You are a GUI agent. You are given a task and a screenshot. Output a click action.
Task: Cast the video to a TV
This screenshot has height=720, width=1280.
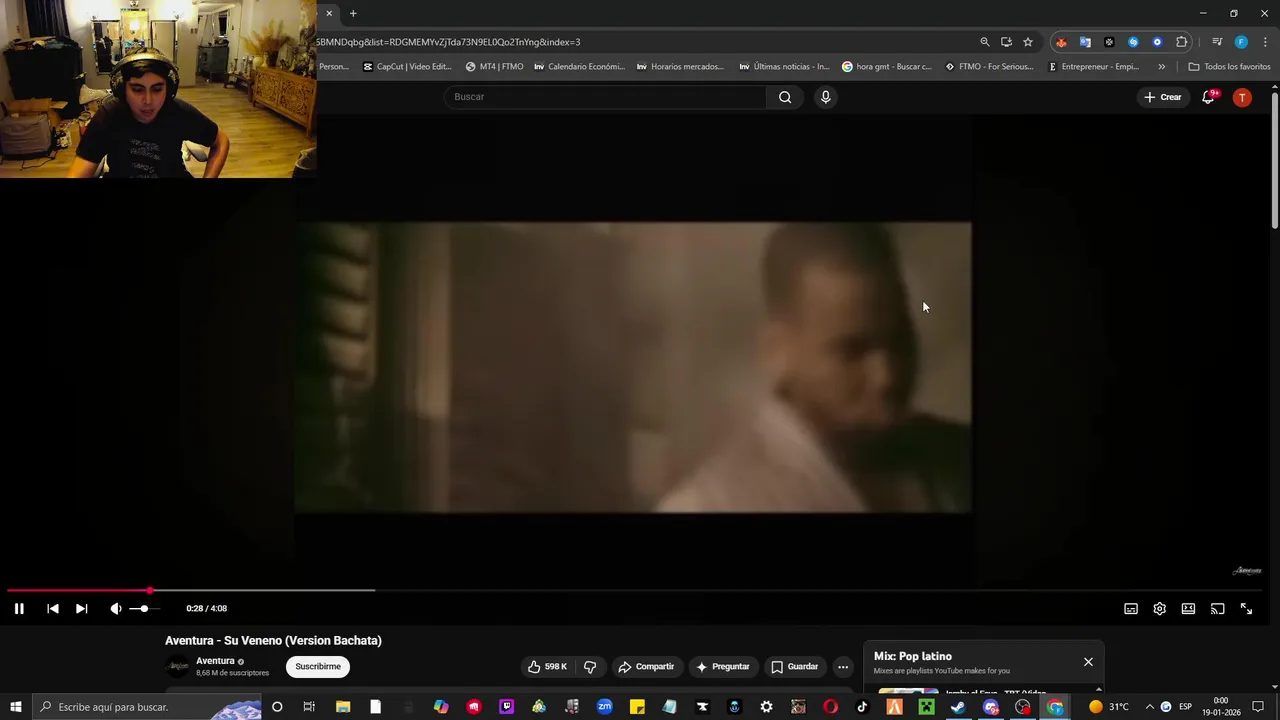pyautogui.click(x=1217, y=608)
